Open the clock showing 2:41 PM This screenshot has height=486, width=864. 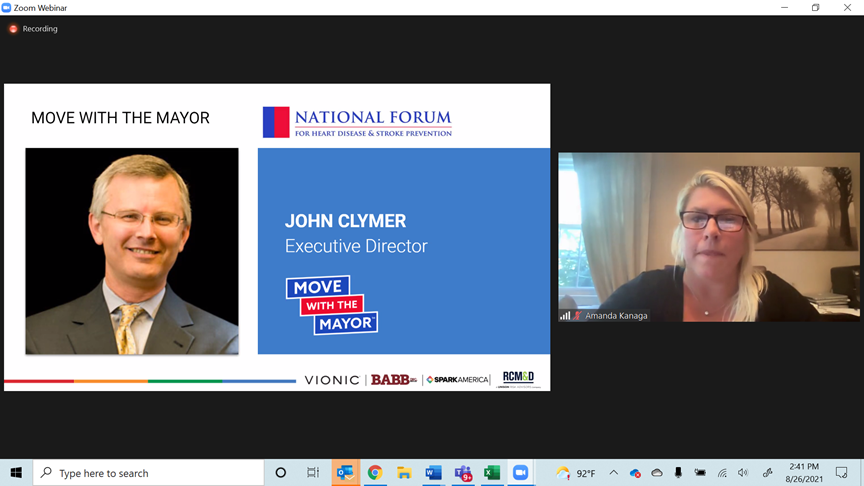coord(804,473)
